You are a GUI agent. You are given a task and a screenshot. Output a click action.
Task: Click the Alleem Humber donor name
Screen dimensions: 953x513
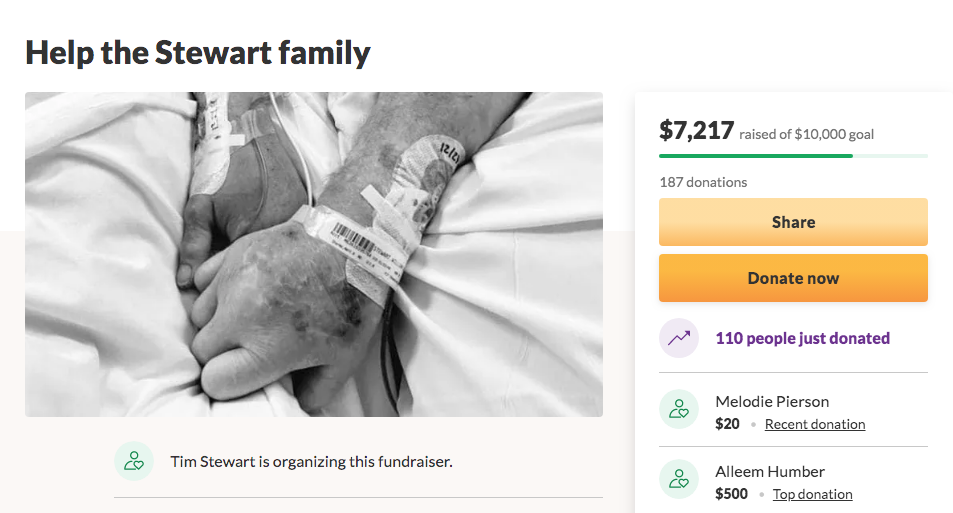coord(769,472)
